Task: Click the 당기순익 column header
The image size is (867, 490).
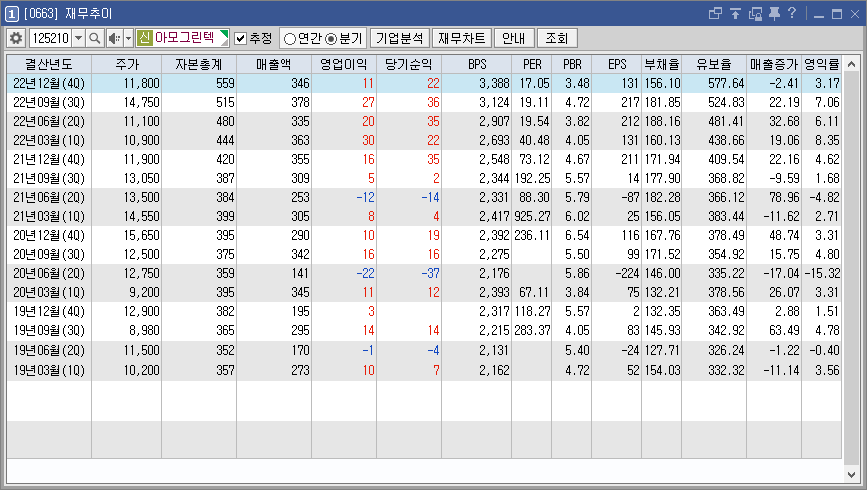Action: (409, 64)
